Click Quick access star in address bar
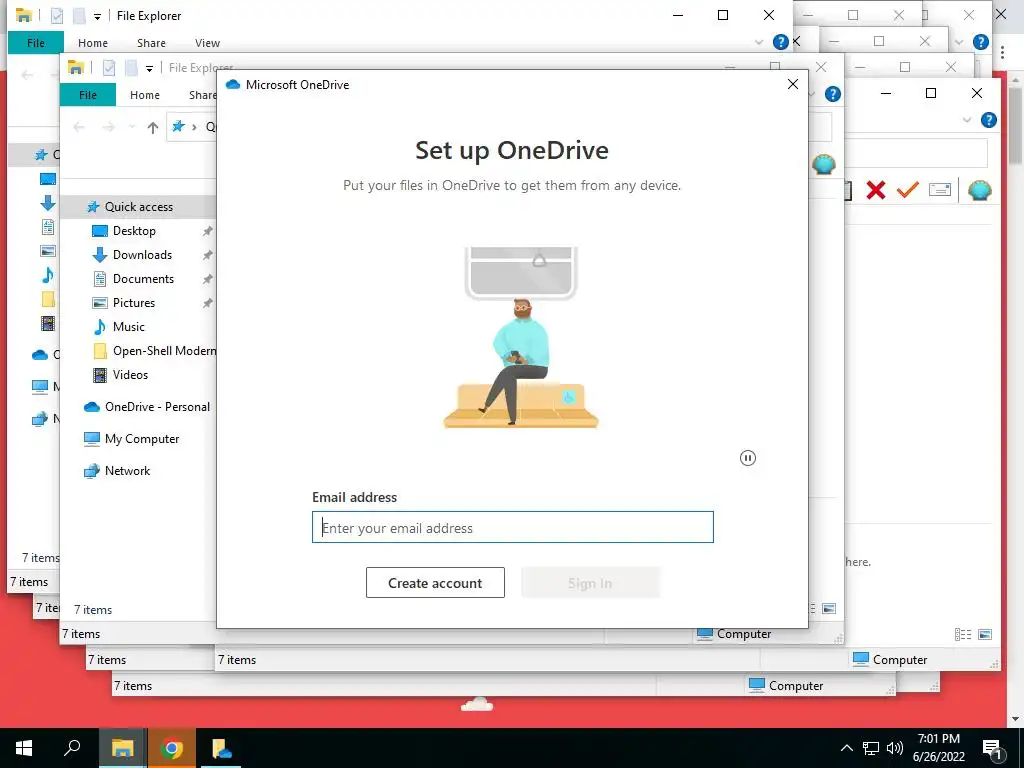 click(178, 127)
